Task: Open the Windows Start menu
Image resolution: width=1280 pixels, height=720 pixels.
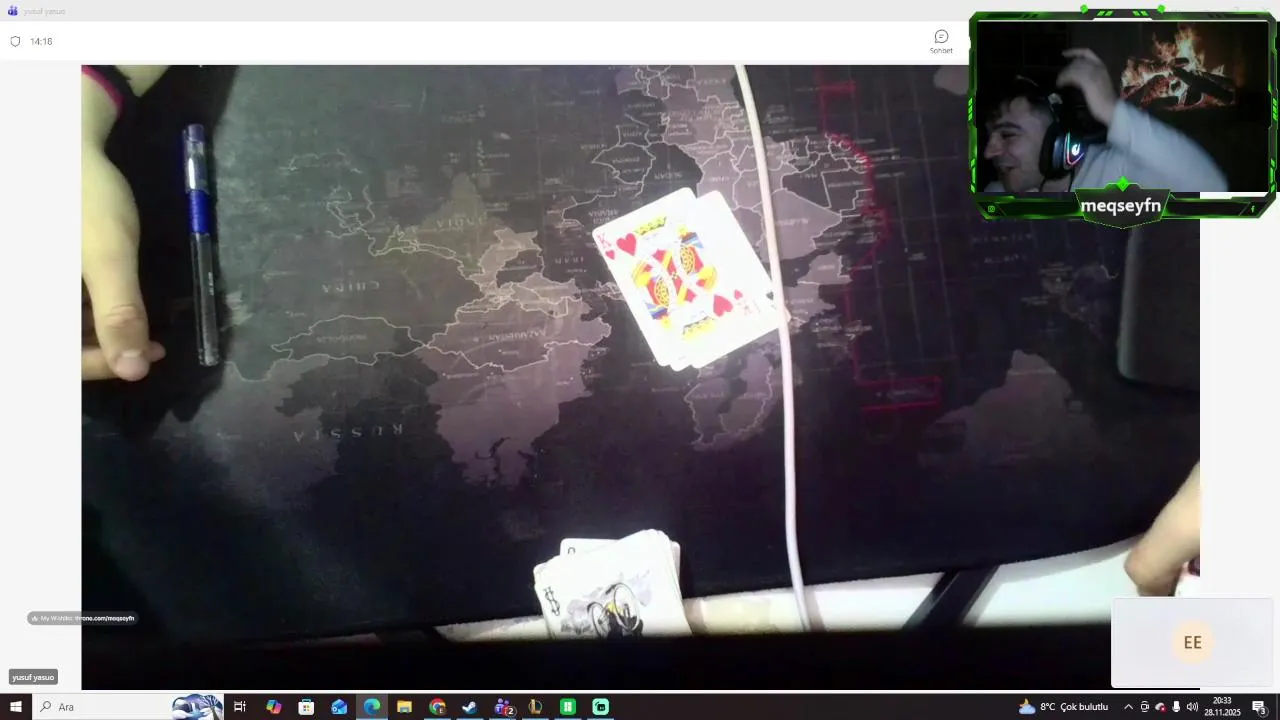Action: 15,707
